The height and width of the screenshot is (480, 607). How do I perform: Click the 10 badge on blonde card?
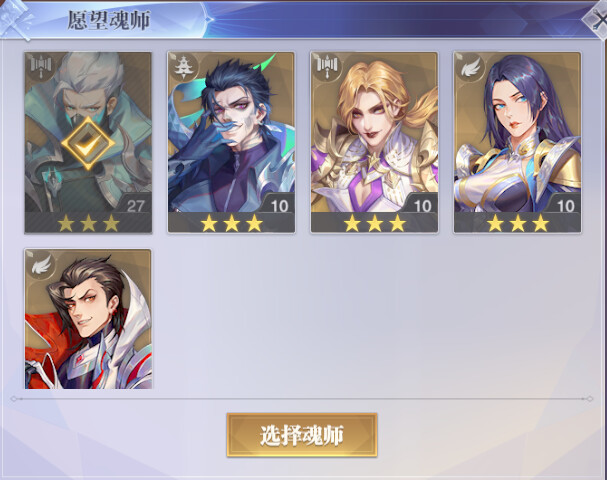422,205
